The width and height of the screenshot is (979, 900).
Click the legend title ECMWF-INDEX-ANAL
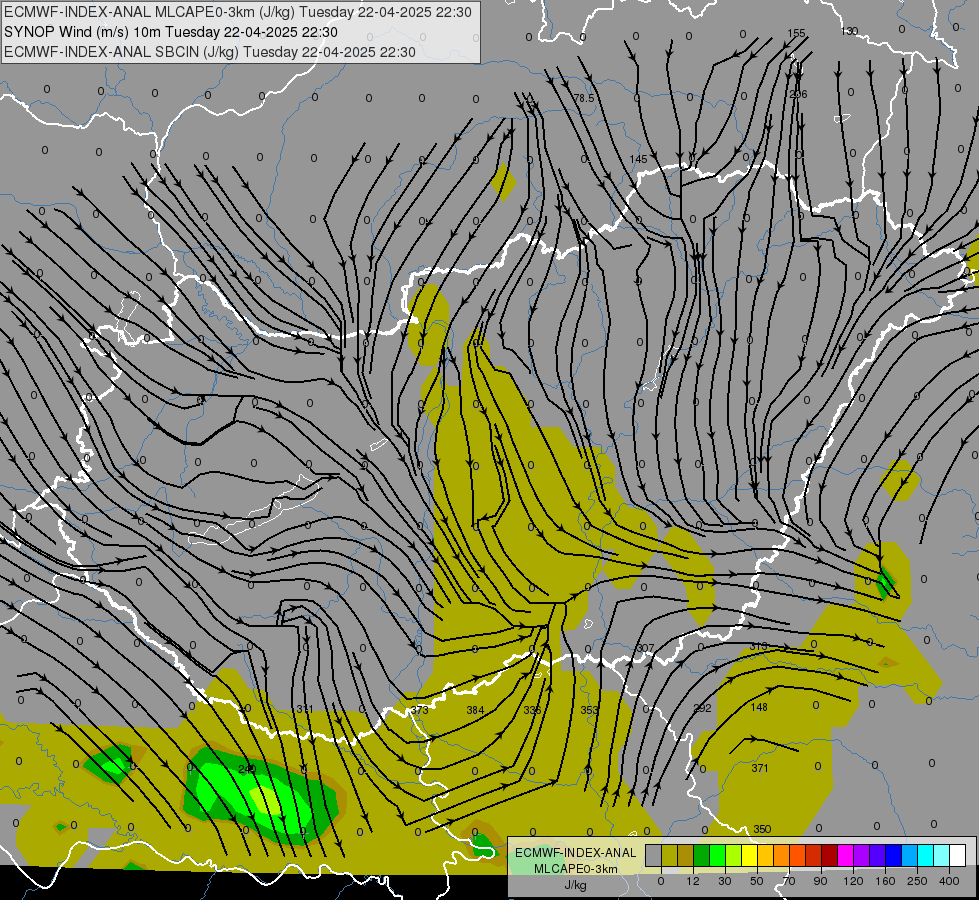pyautogui.click(x=576, y=853)
